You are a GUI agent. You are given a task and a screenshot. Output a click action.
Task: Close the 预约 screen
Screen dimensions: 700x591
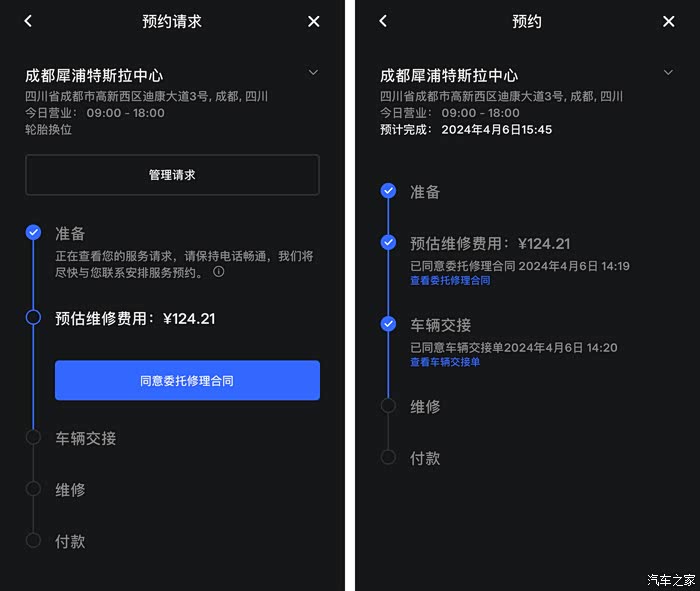tap(668, 21)
